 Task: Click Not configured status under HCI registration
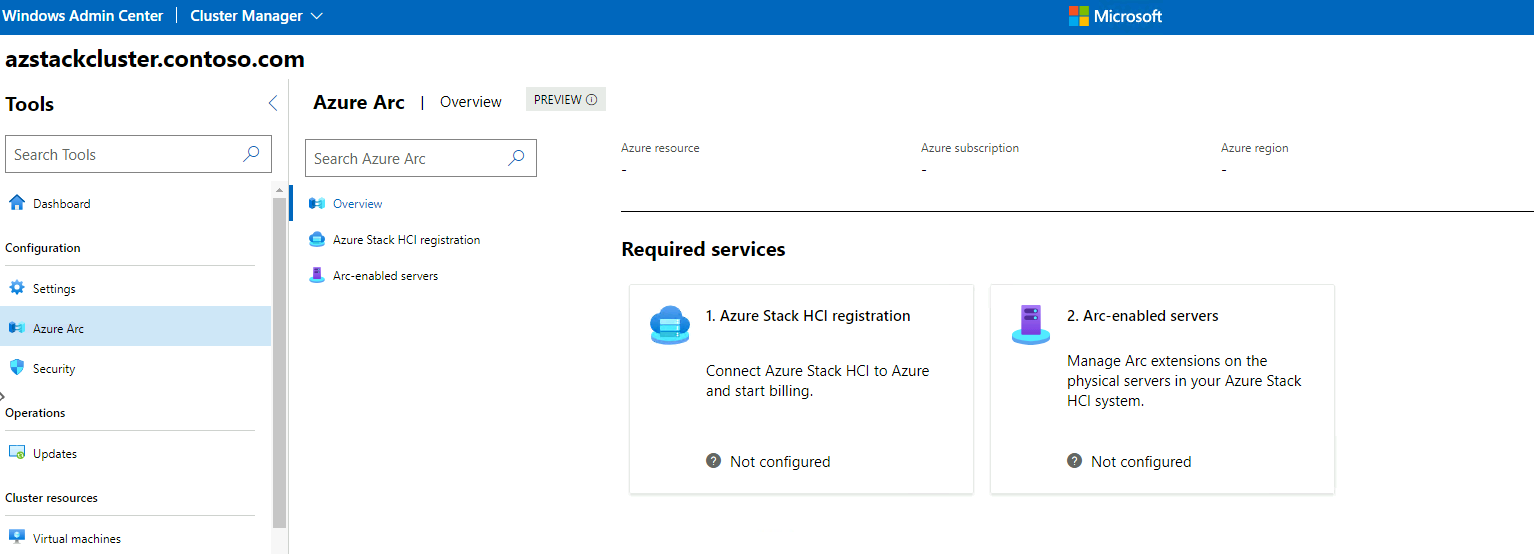[x=780, y=462]
